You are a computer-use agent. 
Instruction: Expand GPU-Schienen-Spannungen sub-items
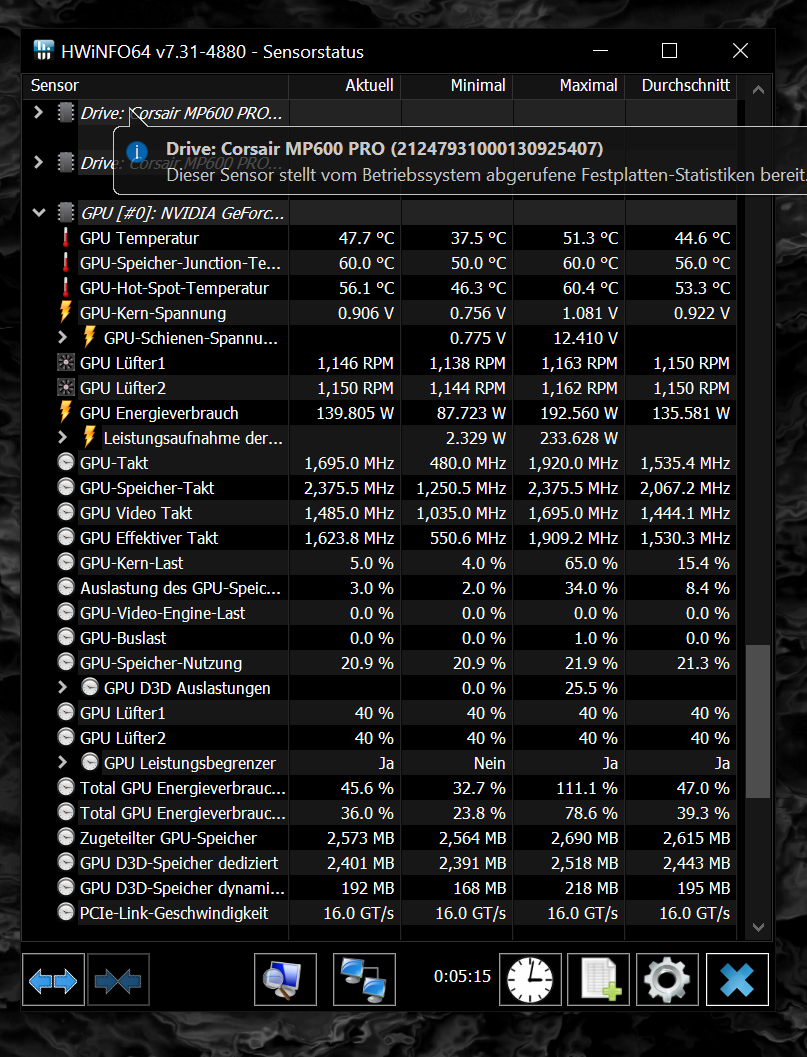pyautogui.click(x=63, y=337)
